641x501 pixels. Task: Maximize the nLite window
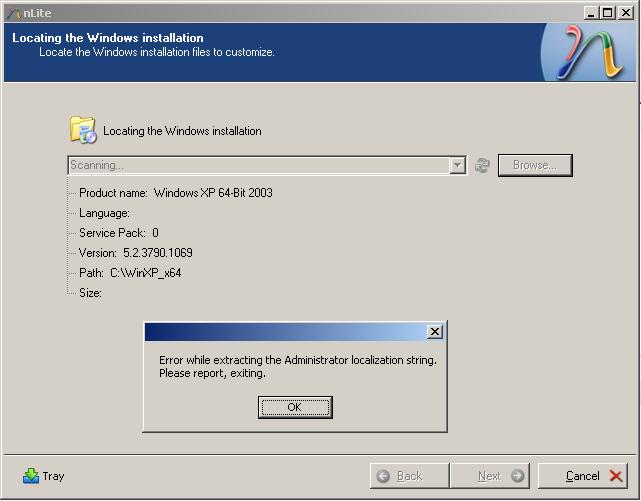click(x=608, y=13)
